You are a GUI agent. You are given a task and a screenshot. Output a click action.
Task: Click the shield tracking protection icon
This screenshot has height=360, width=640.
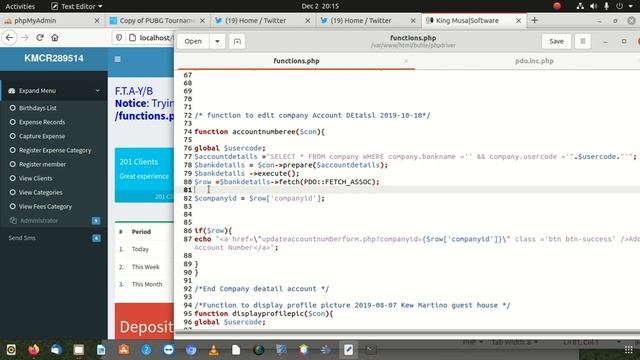point(119,38)
